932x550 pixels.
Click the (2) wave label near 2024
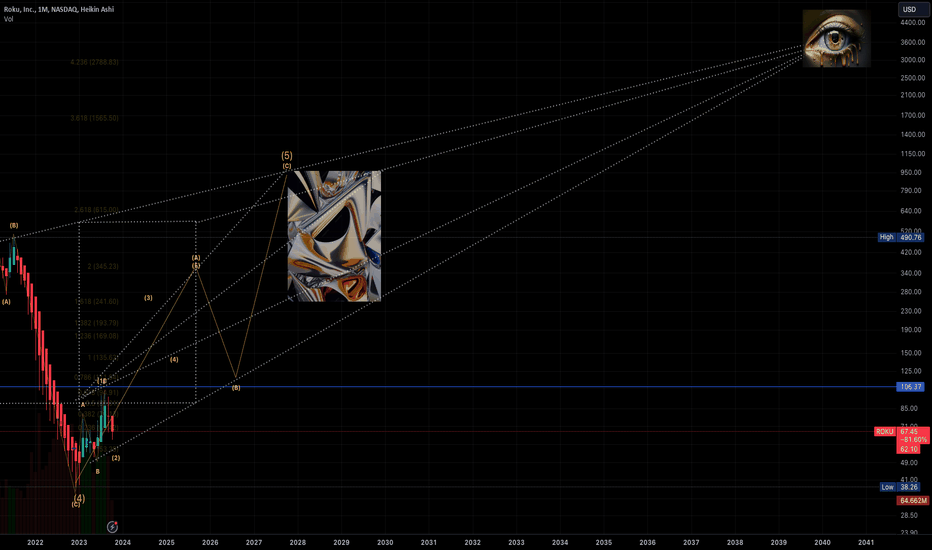click(x=116, y=458)
